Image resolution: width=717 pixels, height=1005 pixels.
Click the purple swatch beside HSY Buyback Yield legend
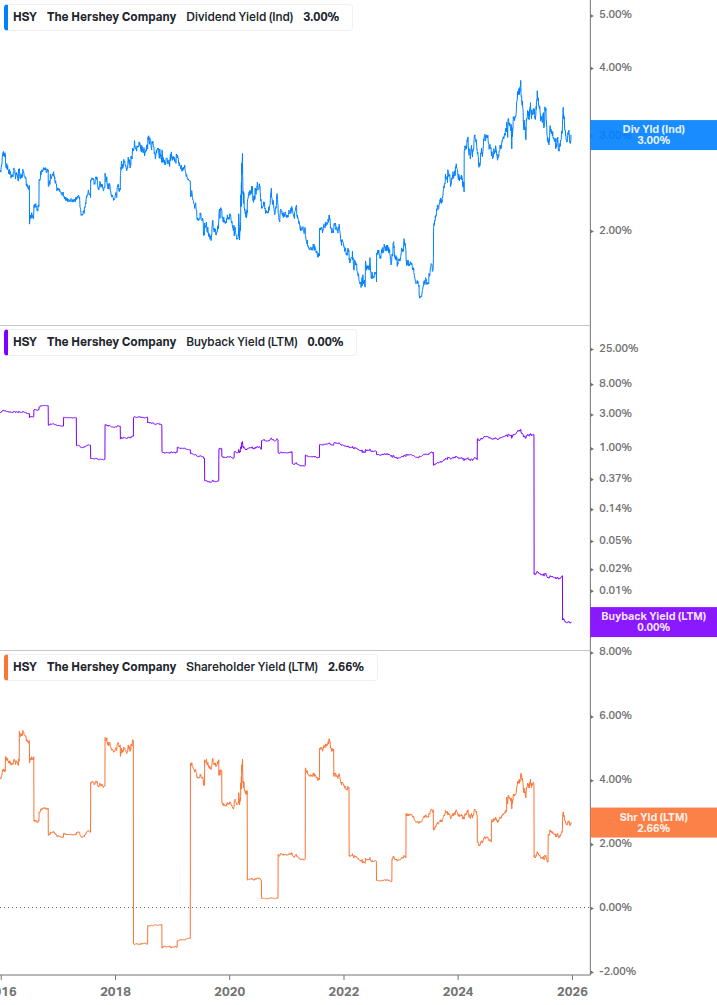pyautogui.click(x=6, y=342)
